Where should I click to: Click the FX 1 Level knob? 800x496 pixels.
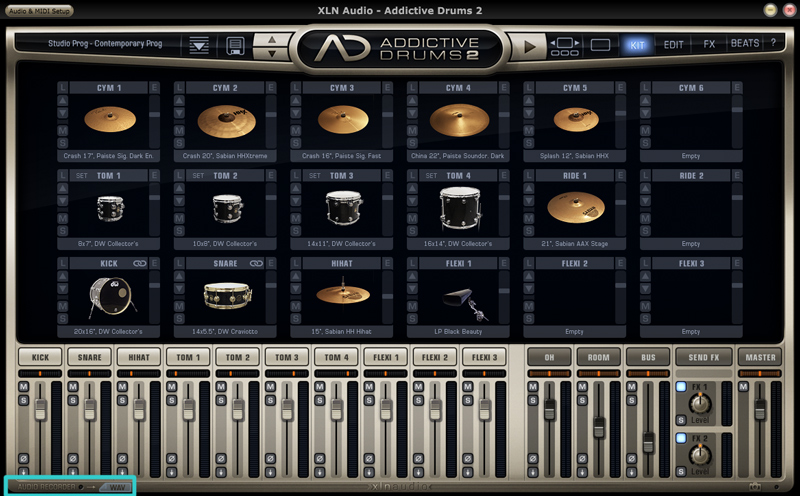click(700, 403)
